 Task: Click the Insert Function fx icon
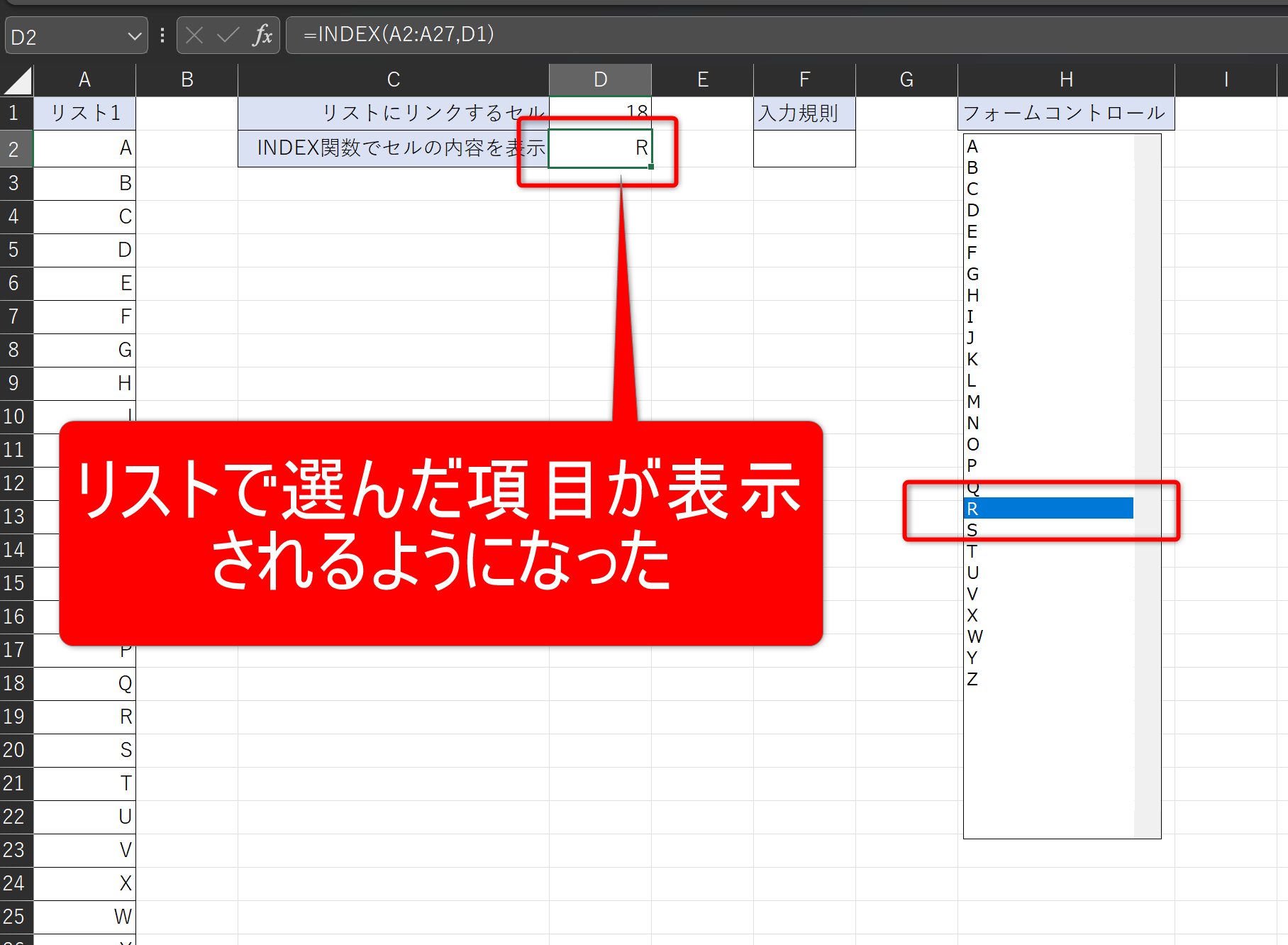click(x=262, y=35)
